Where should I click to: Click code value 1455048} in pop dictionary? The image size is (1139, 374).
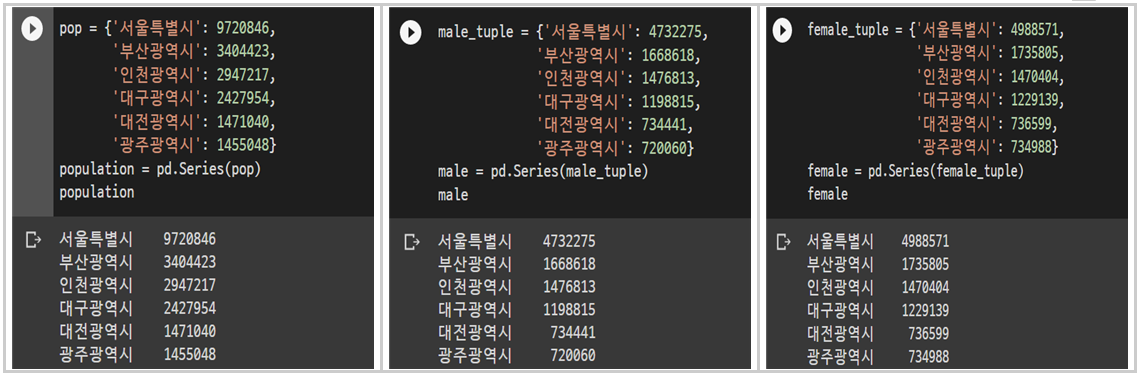click(246, 145)
